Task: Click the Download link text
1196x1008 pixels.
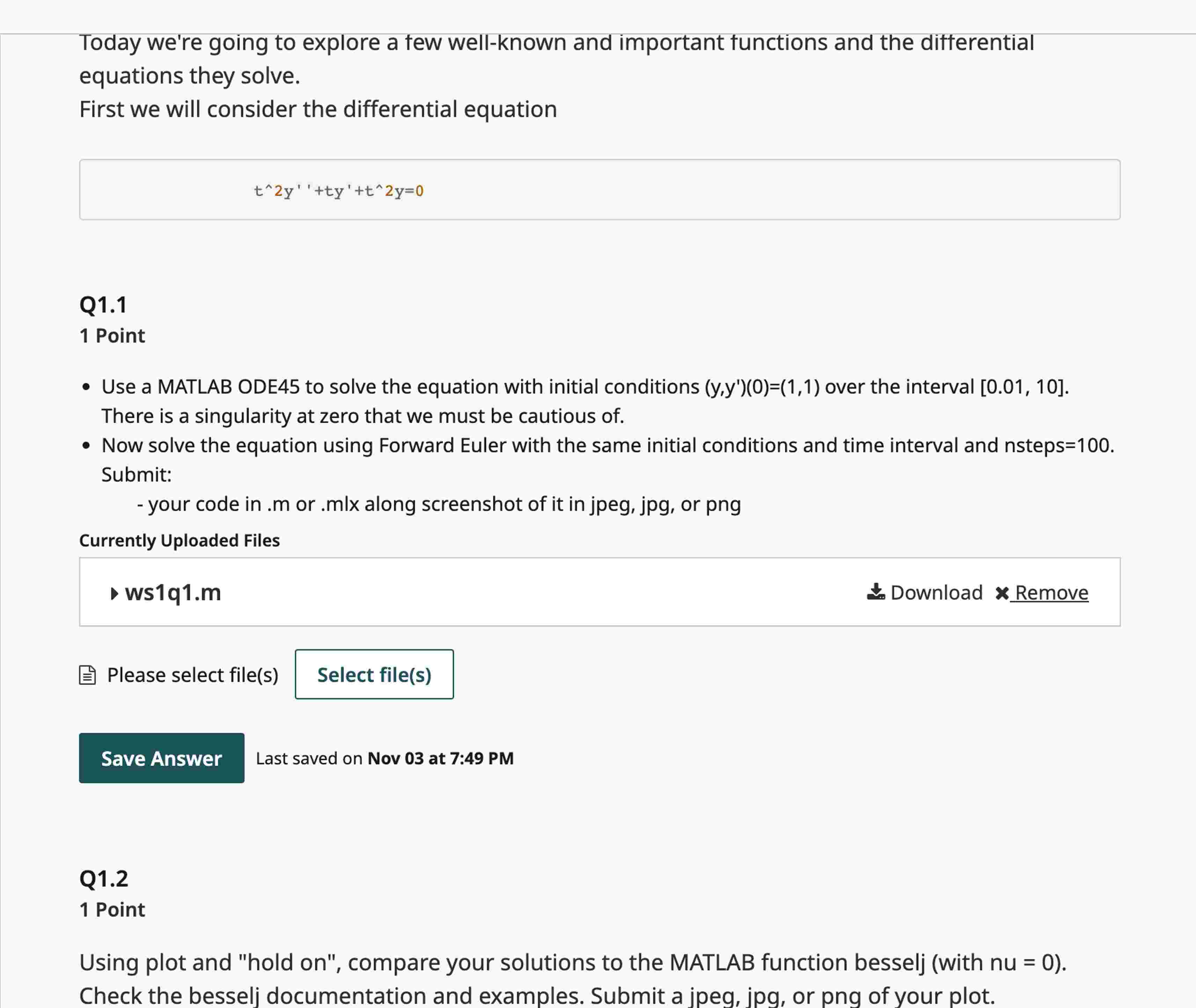Action: [937, 593]
